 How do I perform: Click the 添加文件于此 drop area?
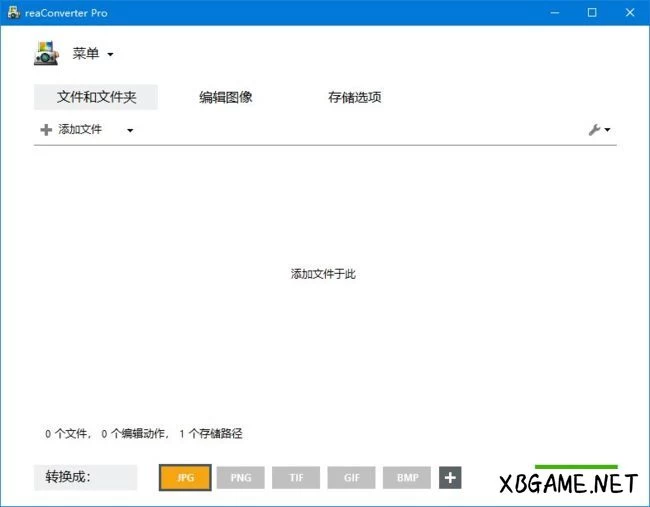click(323, 274)
